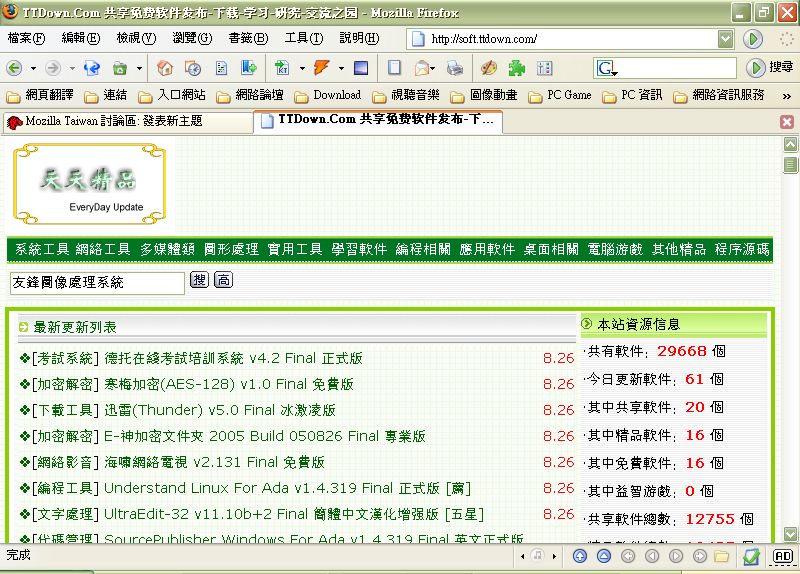Click the music note status bar icon
Image resolution: width=800 pixels, height=574 pixels.
(x=537, y=555)
